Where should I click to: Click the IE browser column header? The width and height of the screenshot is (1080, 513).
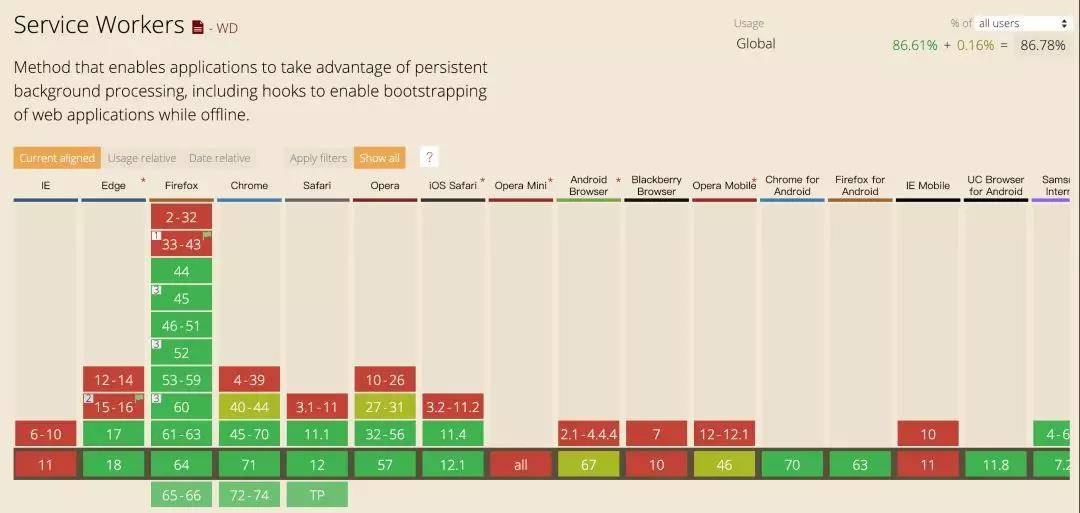(x=45, y=185)
